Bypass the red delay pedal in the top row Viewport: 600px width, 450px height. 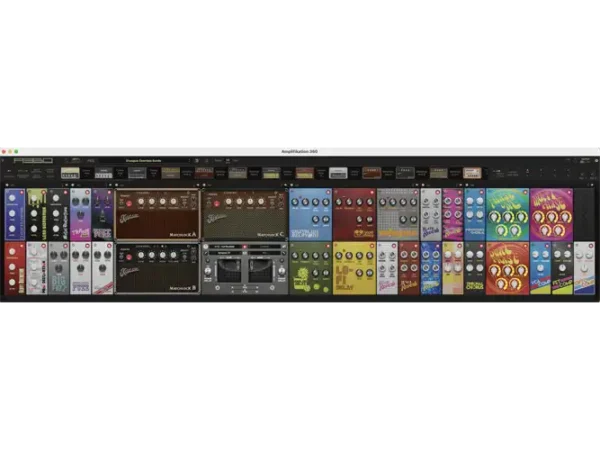(372, 192)
